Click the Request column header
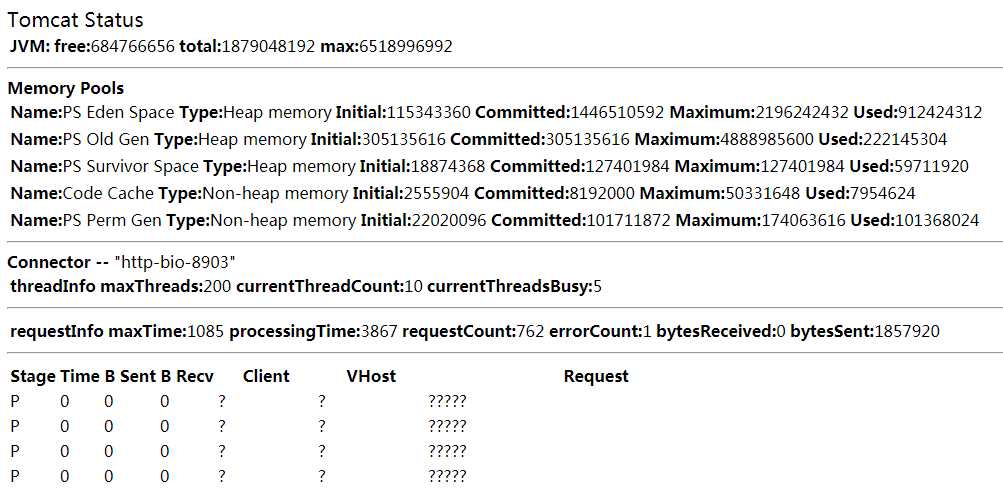1003x490 pixels. pyautogui.click(x=596, y=376)
